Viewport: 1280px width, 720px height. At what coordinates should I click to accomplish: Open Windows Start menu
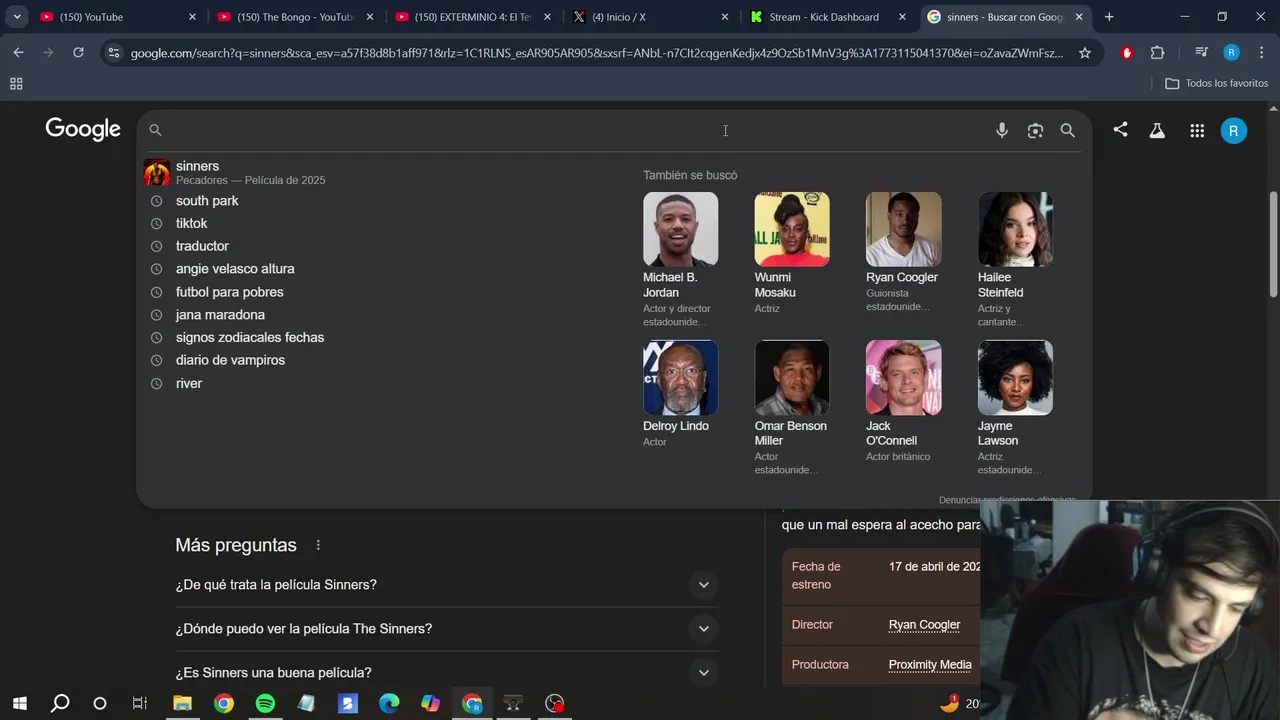[x=19, y=703]
